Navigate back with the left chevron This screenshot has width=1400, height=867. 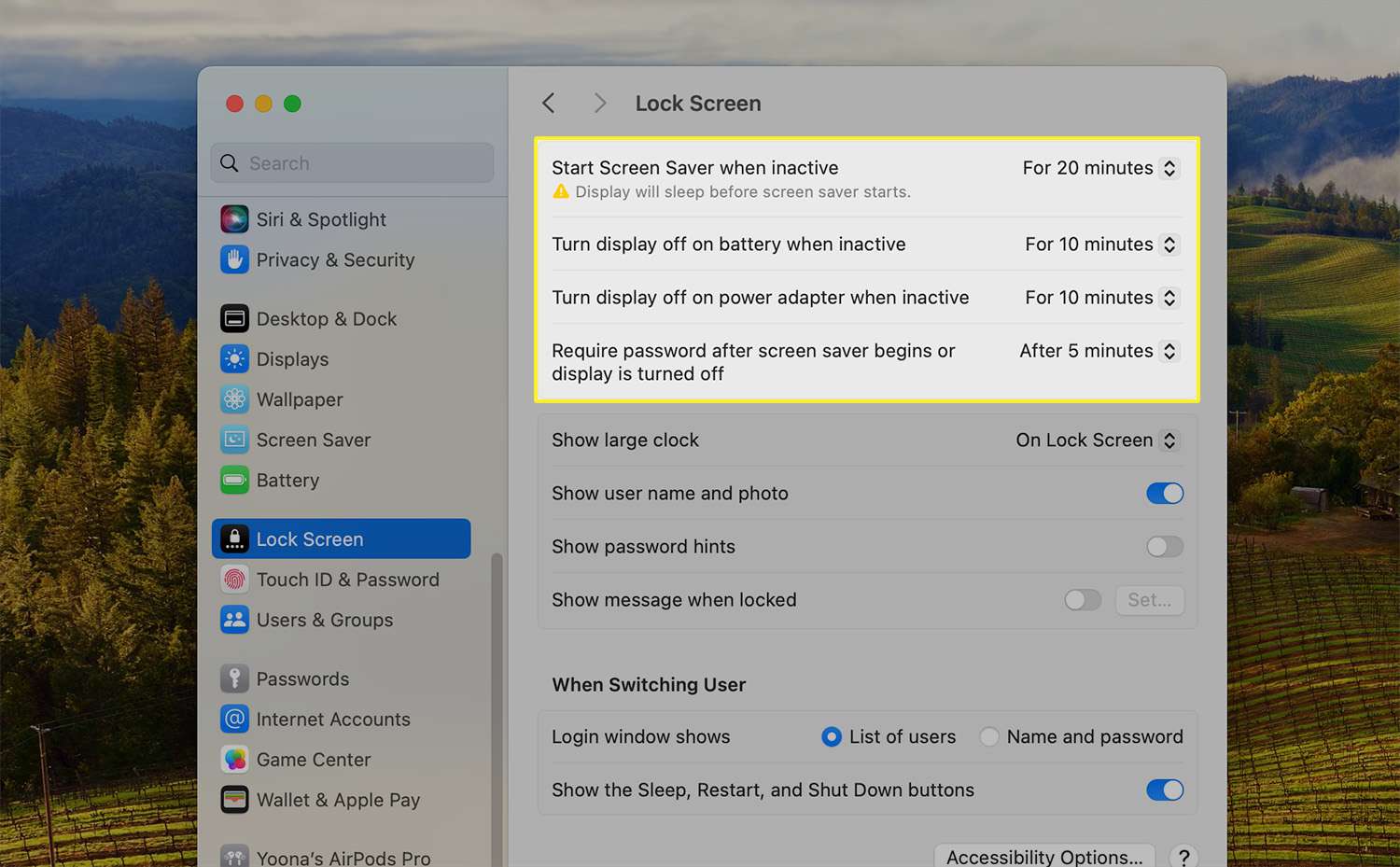tap(549, 104)
